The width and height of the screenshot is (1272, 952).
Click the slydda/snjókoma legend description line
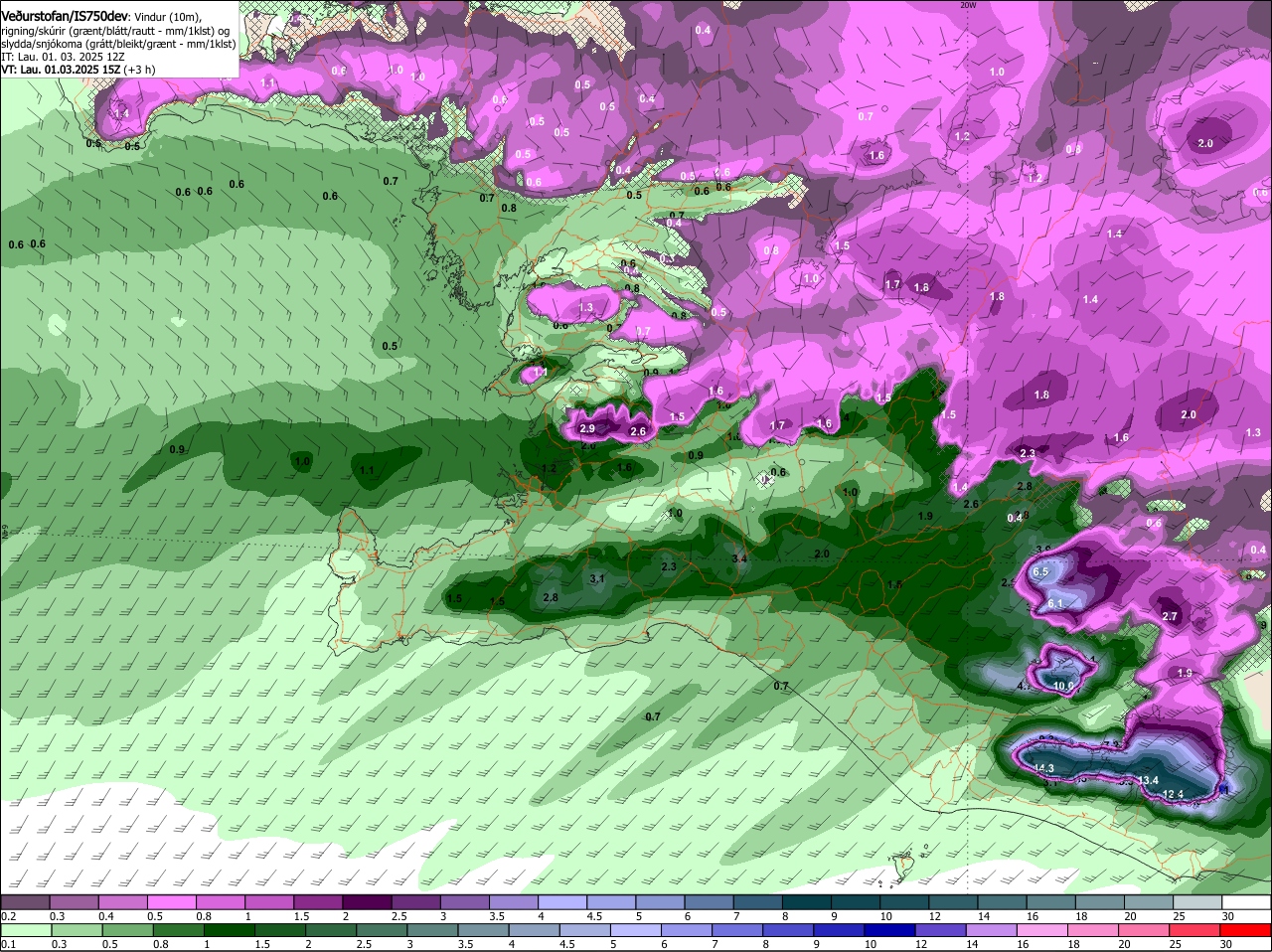pos(118,45)
